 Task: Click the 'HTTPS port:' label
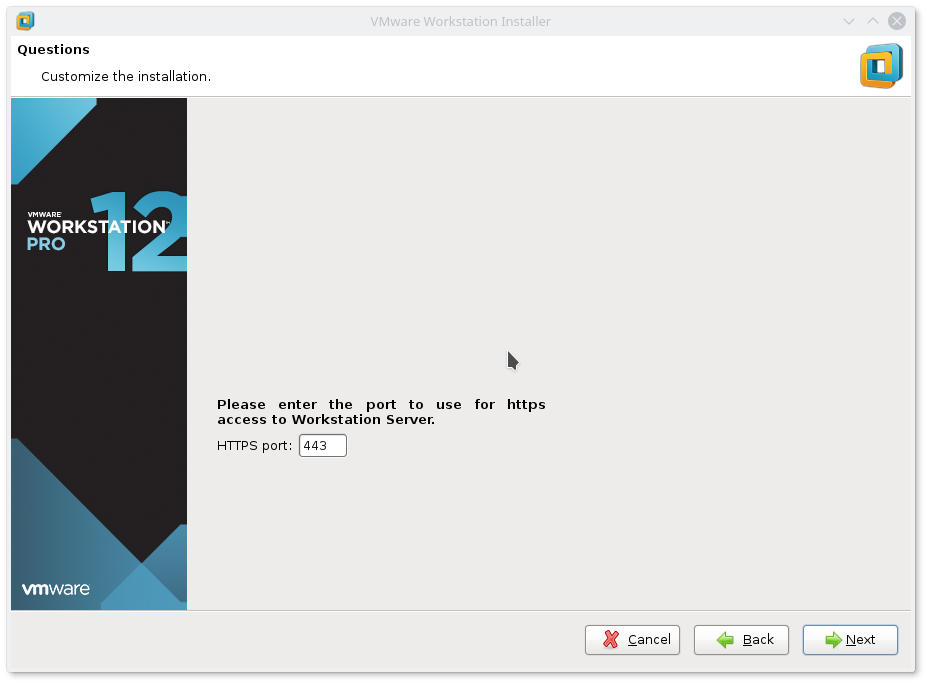pyautogui.click(x=254, y=445)
